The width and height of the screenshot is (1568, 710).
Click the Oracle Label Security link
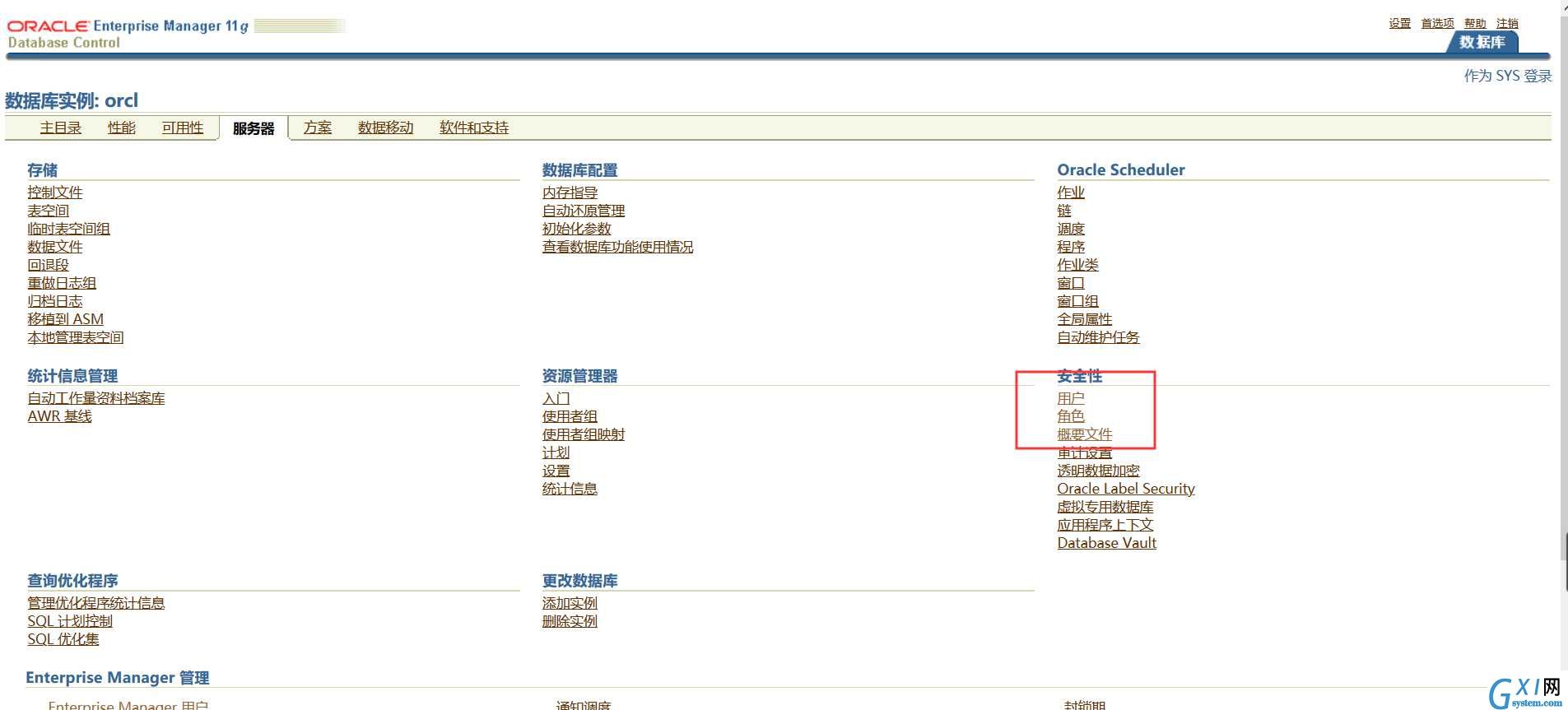coord(1126,488)
